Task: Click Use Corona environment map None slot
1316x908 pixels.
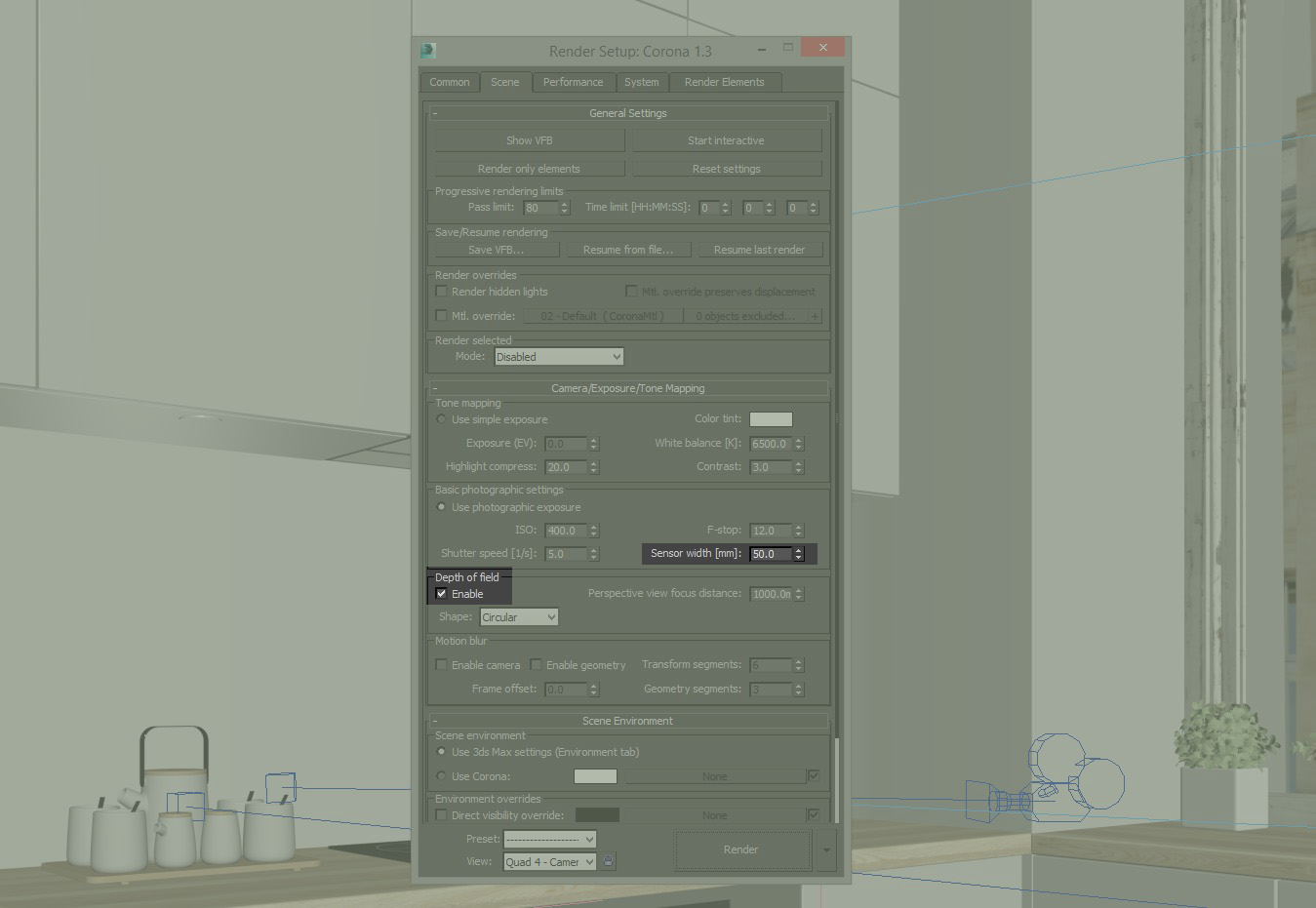Action: pos(714,776)
